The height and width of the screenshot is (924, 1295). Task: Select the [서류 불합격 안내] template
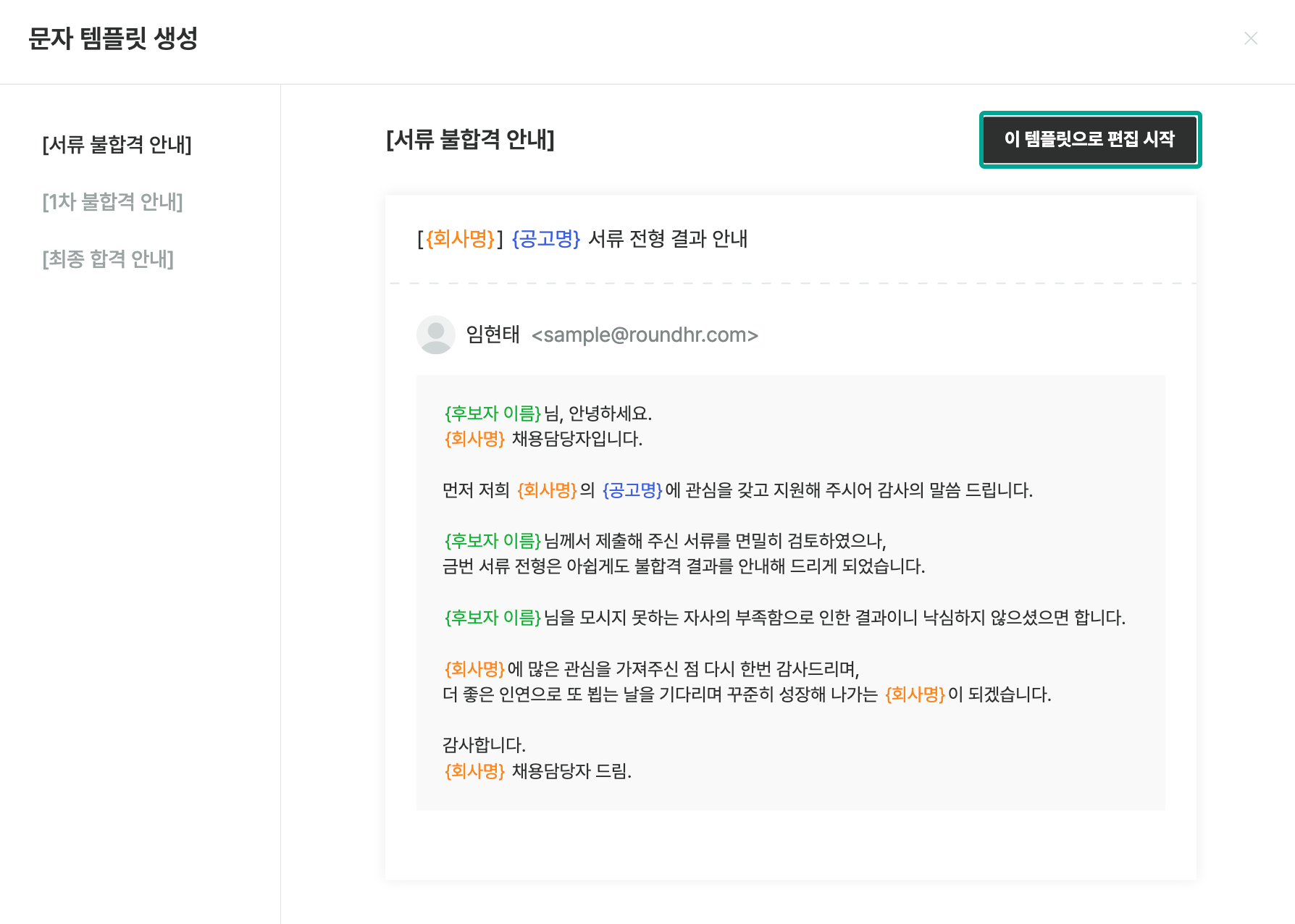pos(117,144)
